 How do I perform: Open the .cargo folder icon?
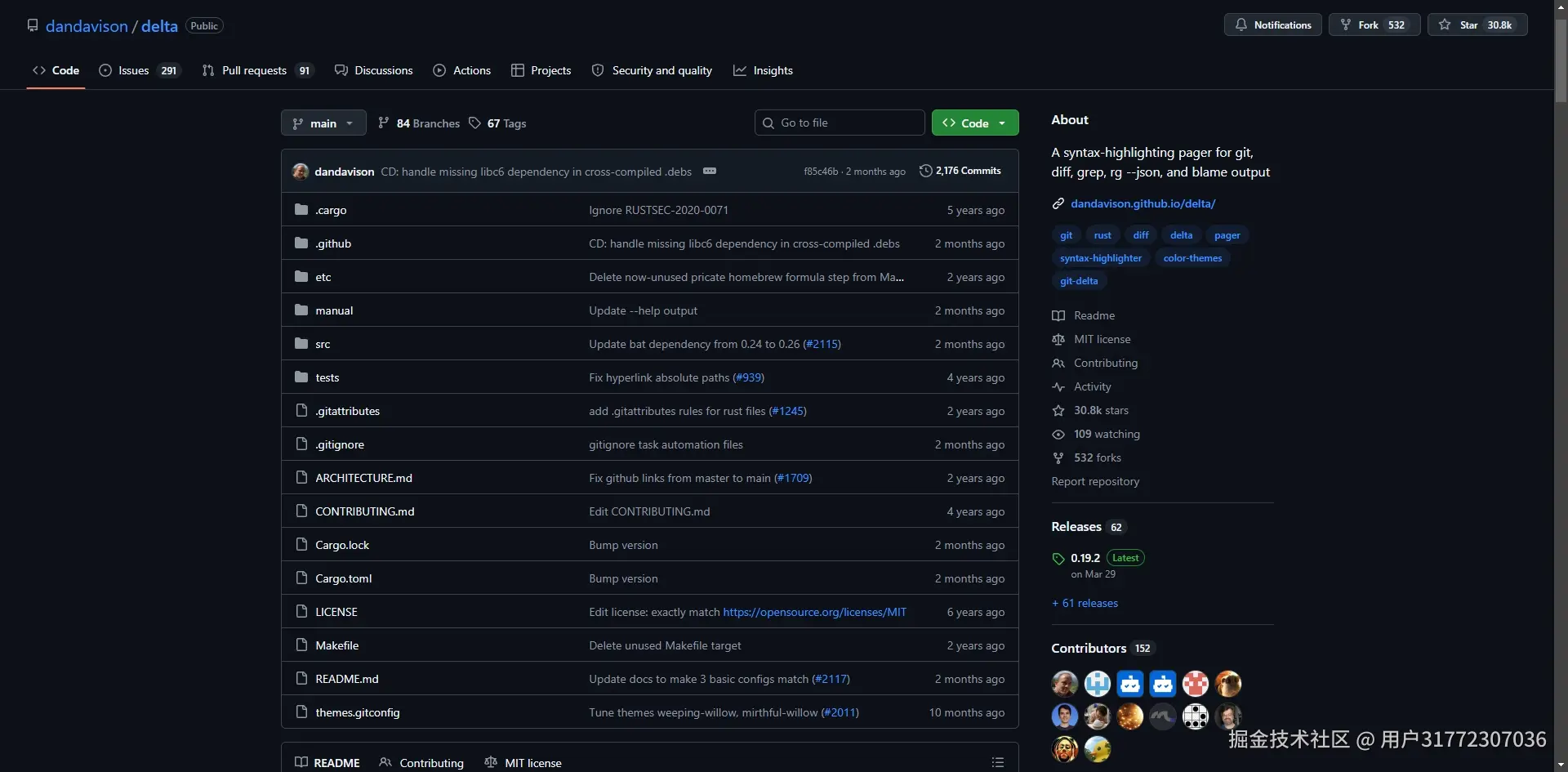pyautogui.click(x=301, y=210)
